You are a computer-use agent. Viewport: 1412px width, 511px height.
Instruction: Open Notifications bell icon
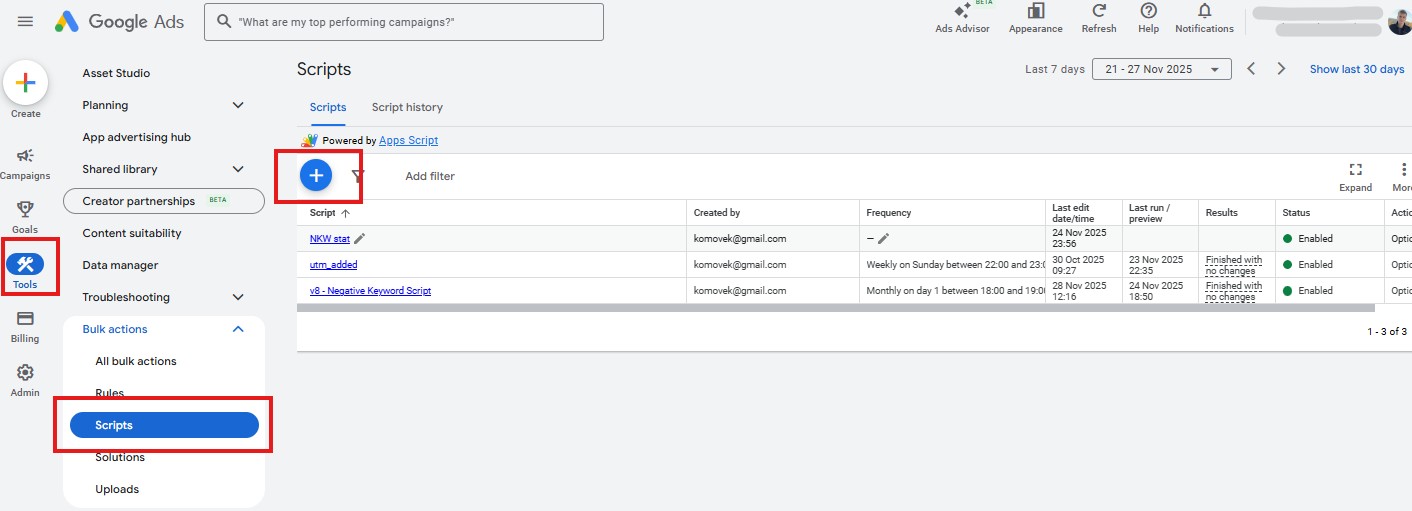1204,11
